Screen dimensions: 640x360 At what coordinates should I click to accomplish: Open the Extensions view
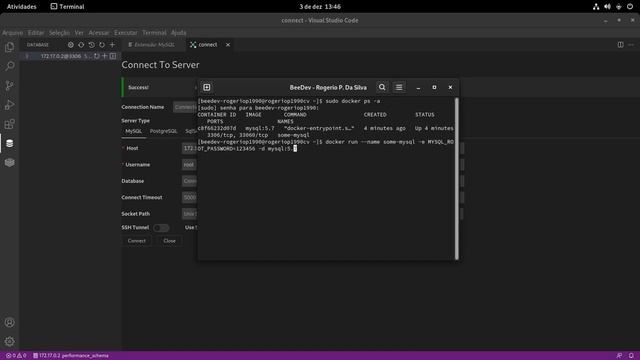(x=9, y=124)
